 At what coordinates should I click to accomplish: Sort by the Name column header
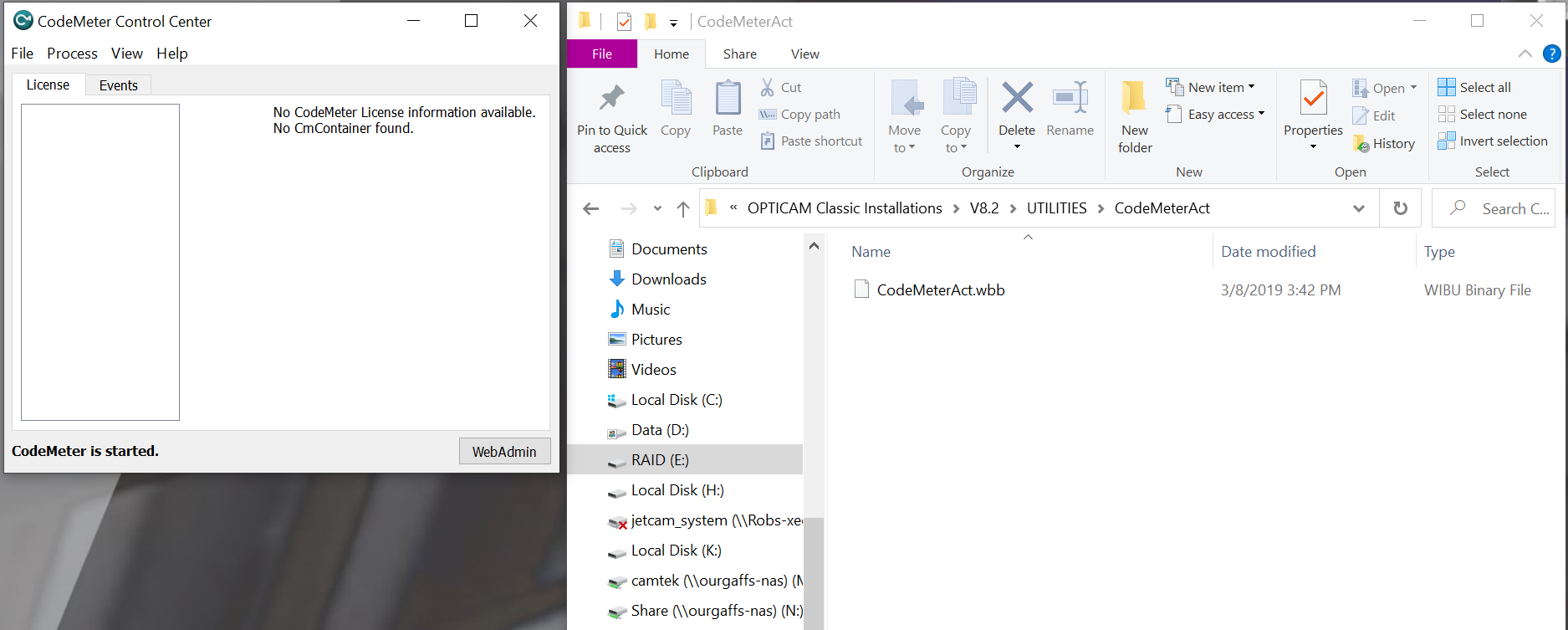[x=871, y=252]
